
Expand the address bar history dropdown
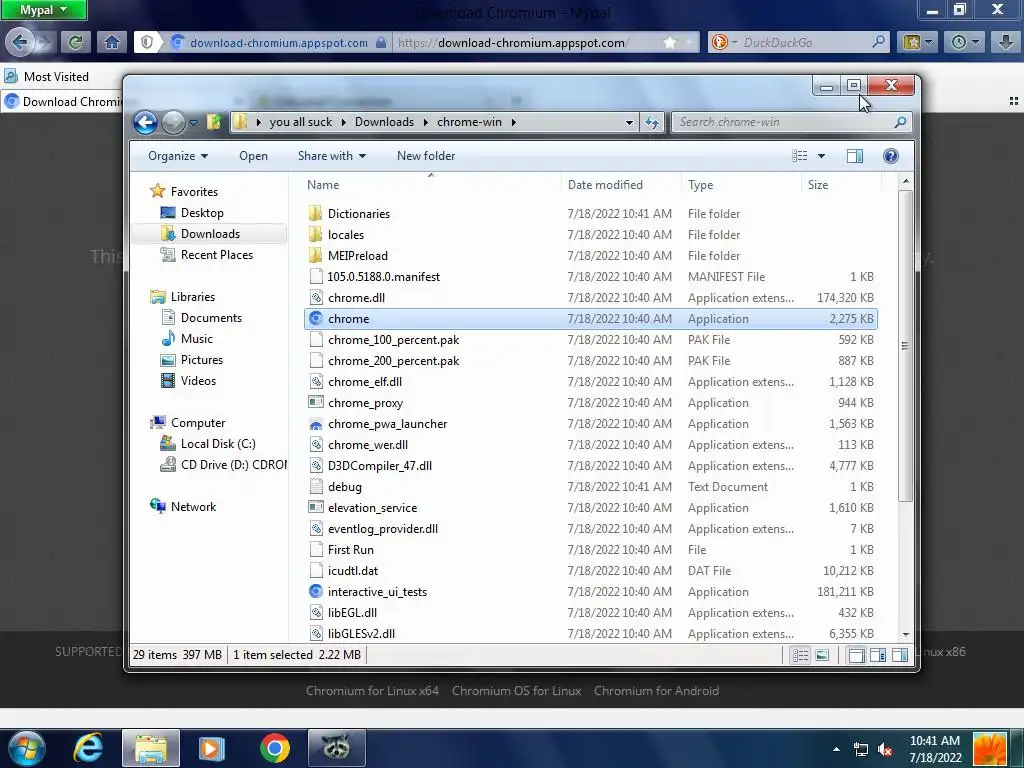coord(629,122)
